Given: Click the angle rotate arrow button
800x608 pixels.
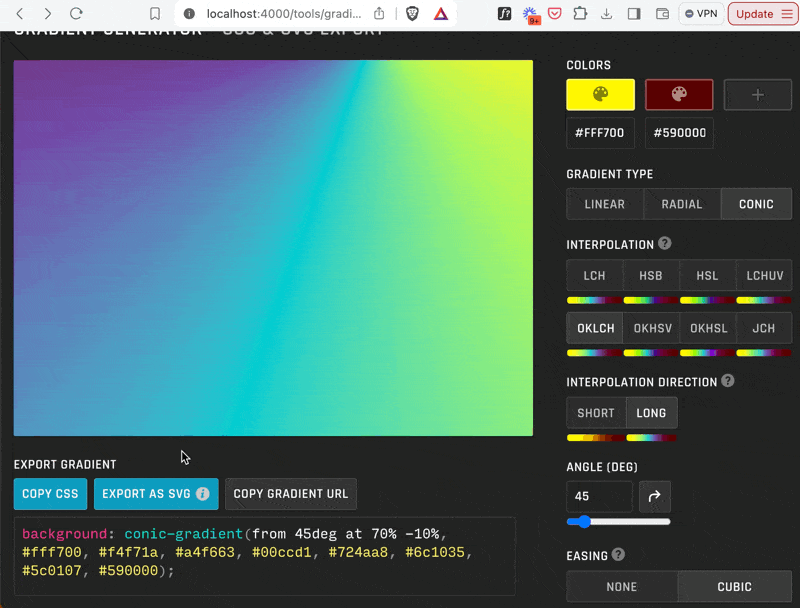Looking at the screenshot, I should tap(655, 496).
